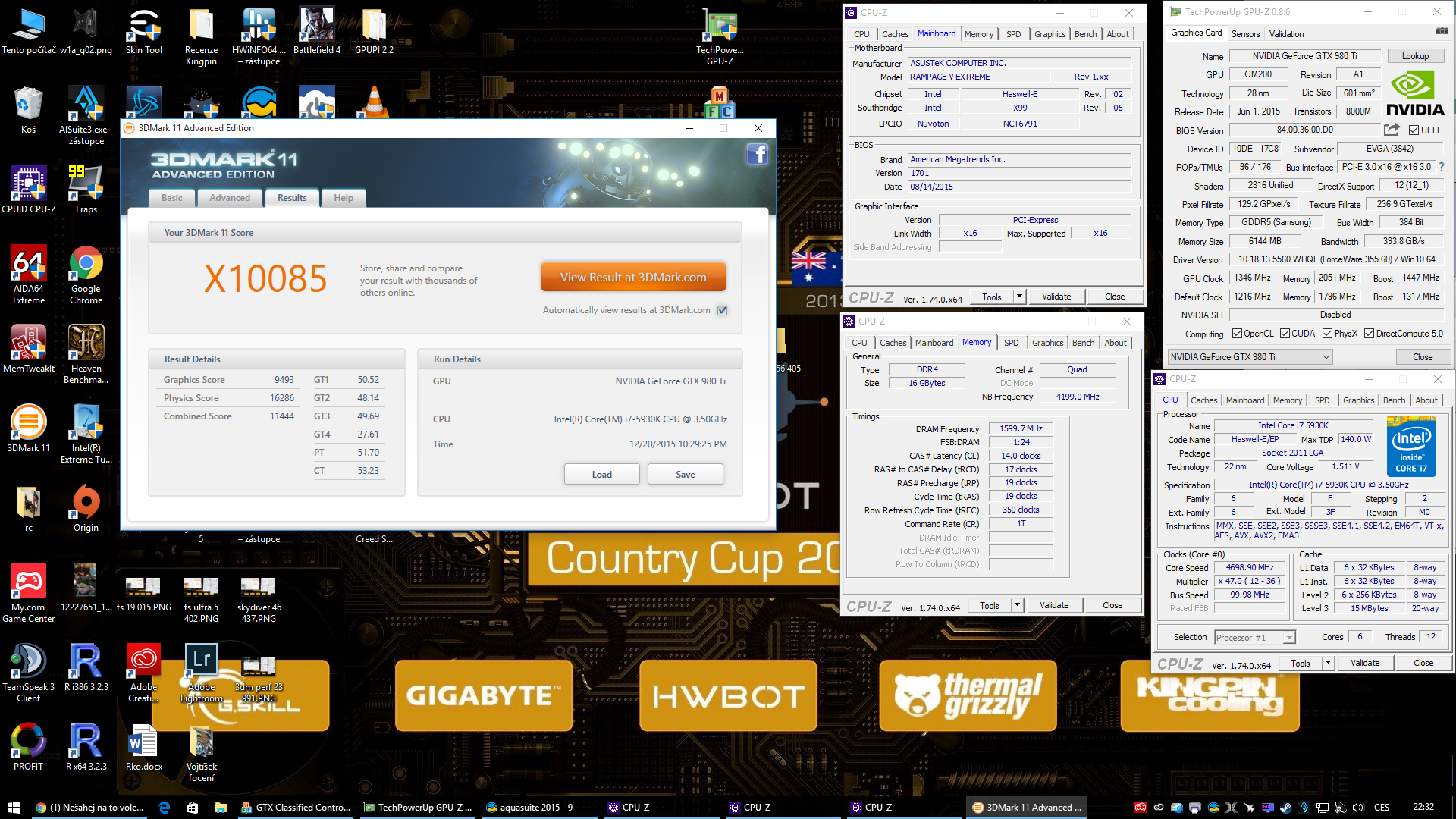Open Tools dropdown arrow in CPU-Z Mainboard window
The image size is (1456, 819).
pos(1019,297)
